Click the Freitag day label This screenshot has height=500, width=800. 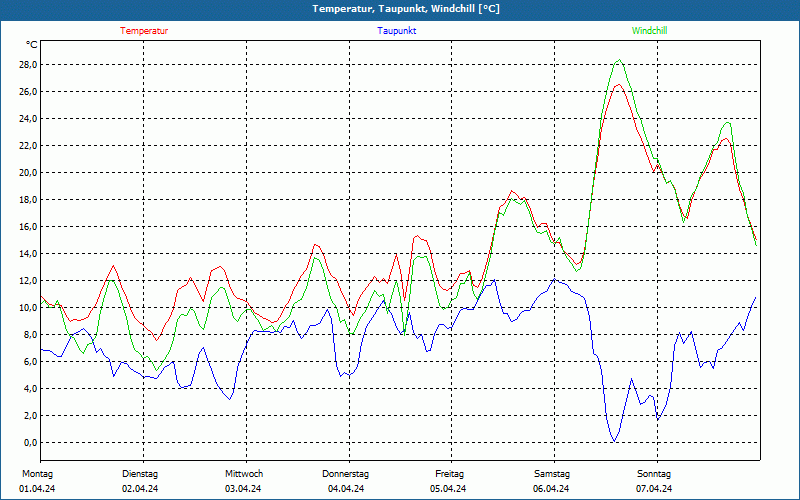click(449, 474)
